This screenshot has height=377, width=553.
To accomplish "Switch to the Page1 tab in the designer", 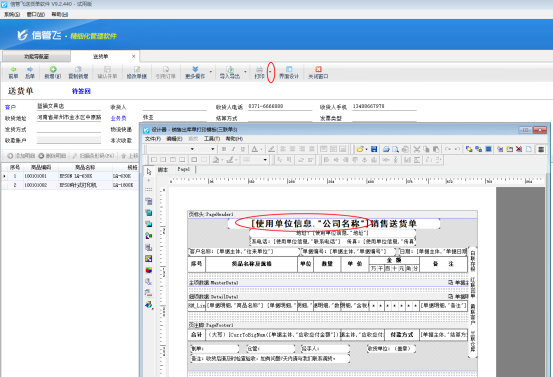I will pyautogui.click(x=183, y=170).
